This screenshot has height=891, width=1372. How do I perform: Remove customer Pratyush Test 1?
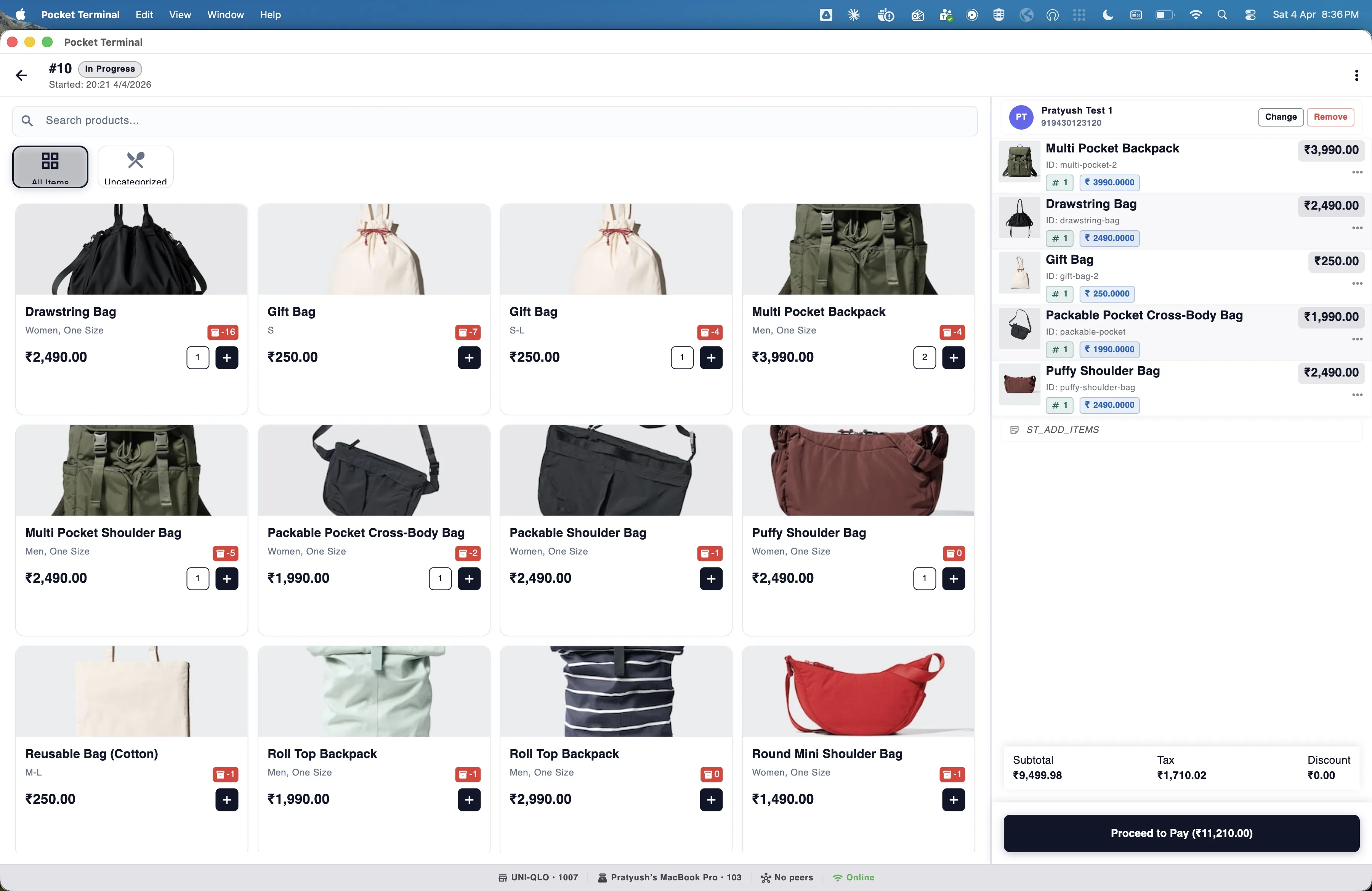click(x=1330, y=117)
